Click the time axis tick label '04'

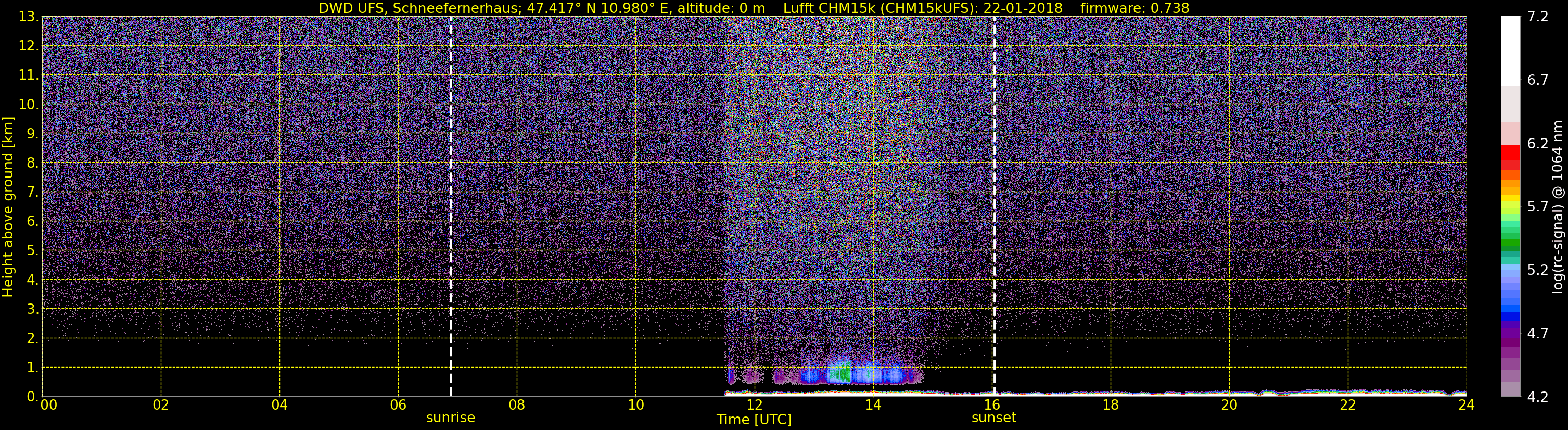pyautogui.click(x=279, y=405)
